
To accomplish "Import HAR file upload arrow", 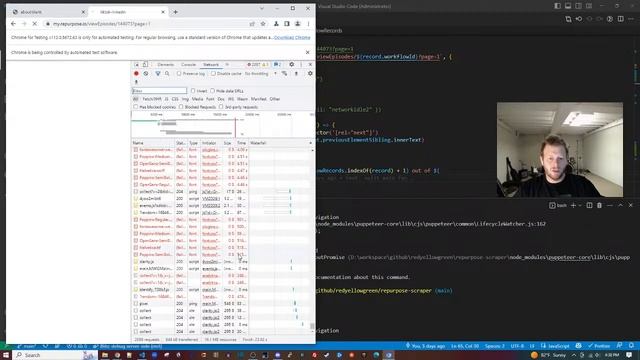I will (296, 73).
